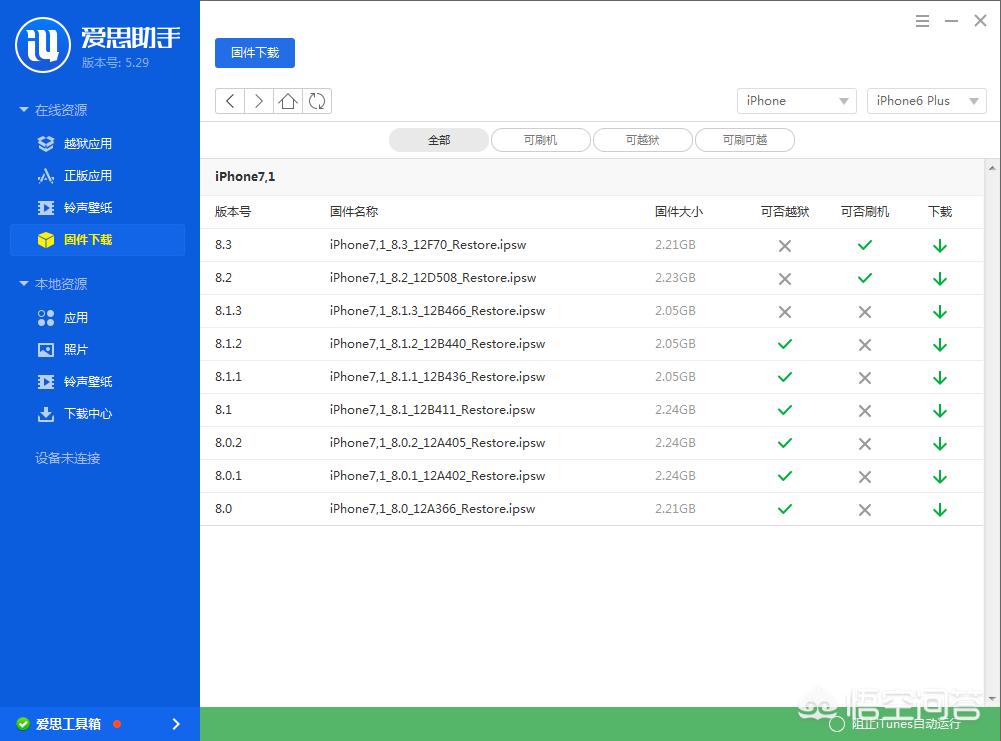
Task: Click the jailbreak X mark for 8.3
Action: [785, 246]
